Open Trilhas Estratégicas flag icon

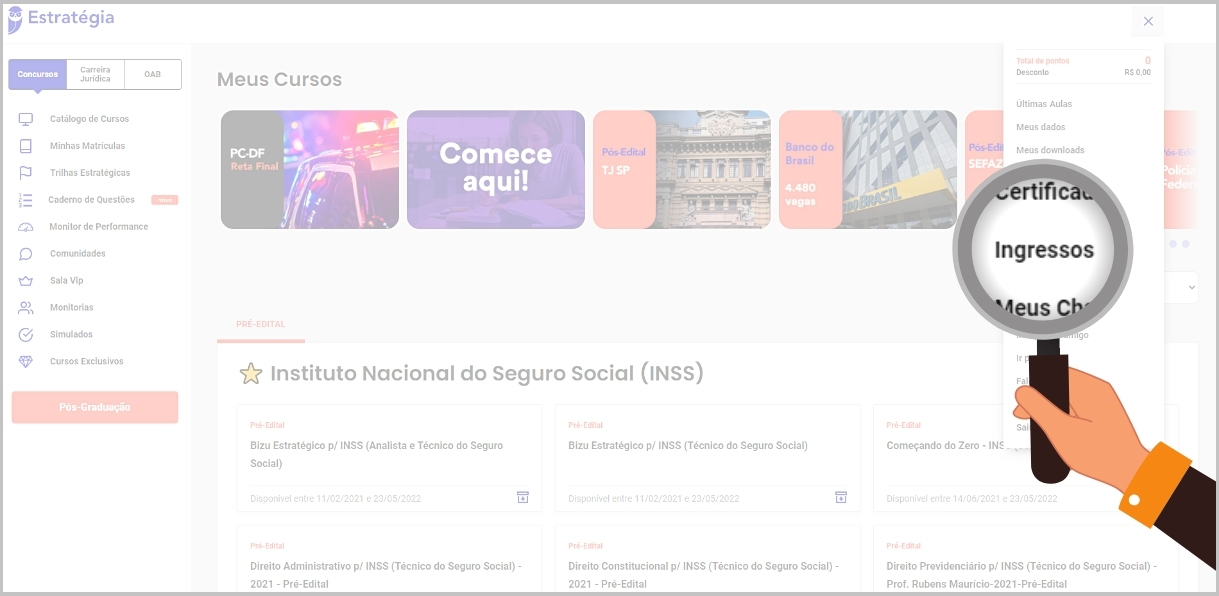click(26, 173)
